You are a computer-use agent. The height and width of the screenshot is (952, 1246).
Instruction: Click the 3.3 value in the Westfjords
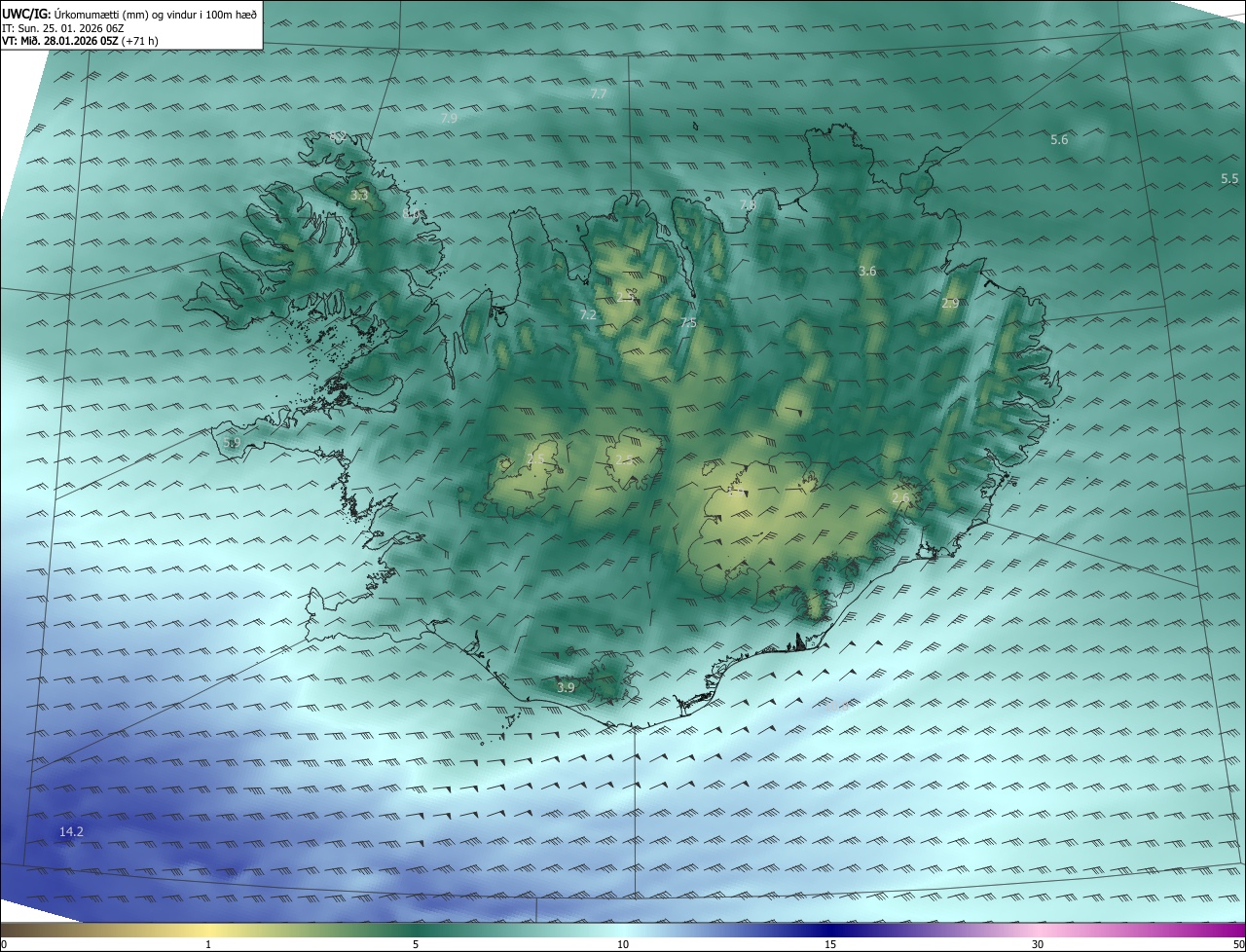[359, 196]
